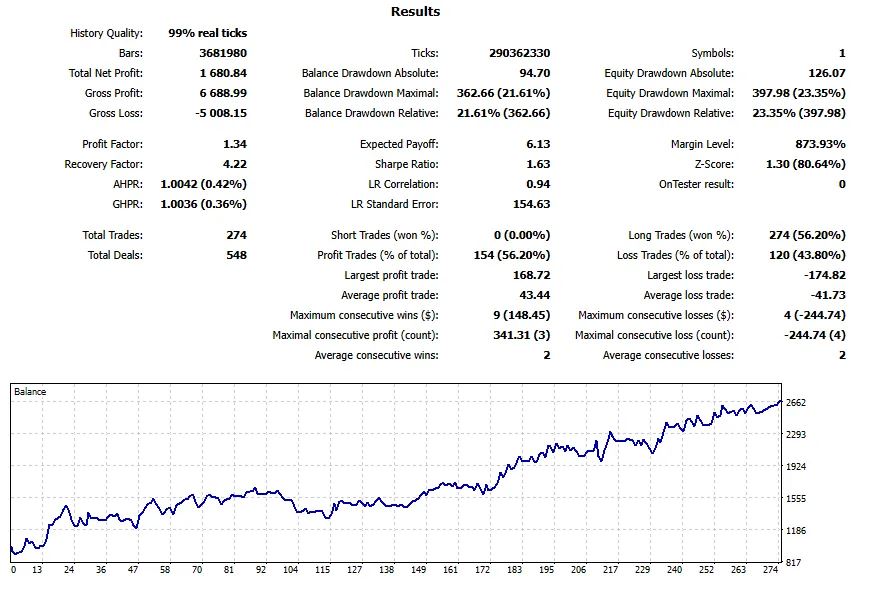The width and height of the screenshot is (884, 591).
Task: Click the "Balance" chart legend label
Action: 30,392
